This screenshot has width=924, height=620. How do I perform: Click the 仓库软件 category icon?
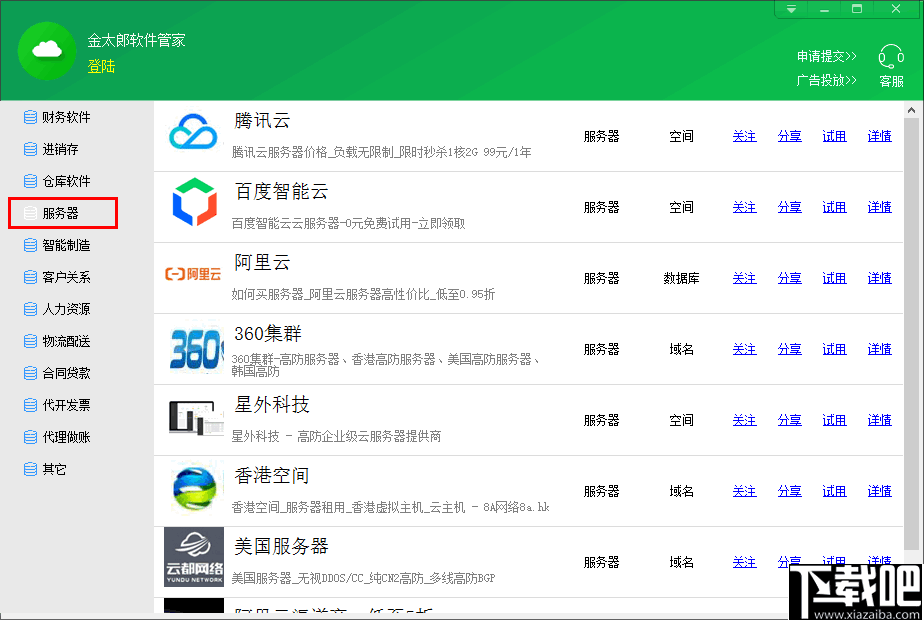31,181
